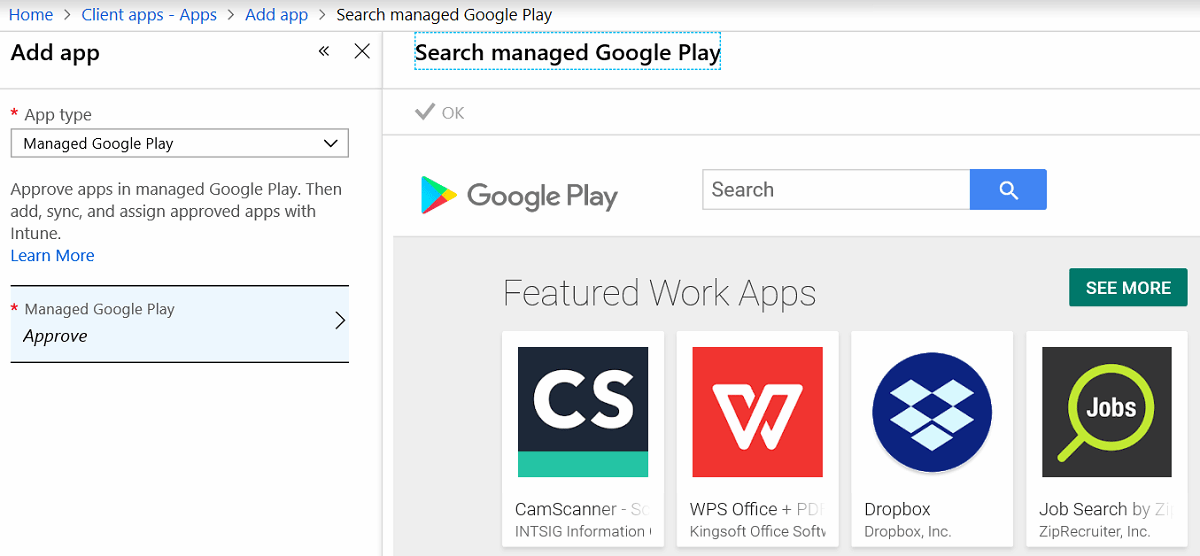Open the App type dropdown
Image resolution: width=1200 pixels, height=556 pixels.
pyautogui.click(x=180, y=144)
